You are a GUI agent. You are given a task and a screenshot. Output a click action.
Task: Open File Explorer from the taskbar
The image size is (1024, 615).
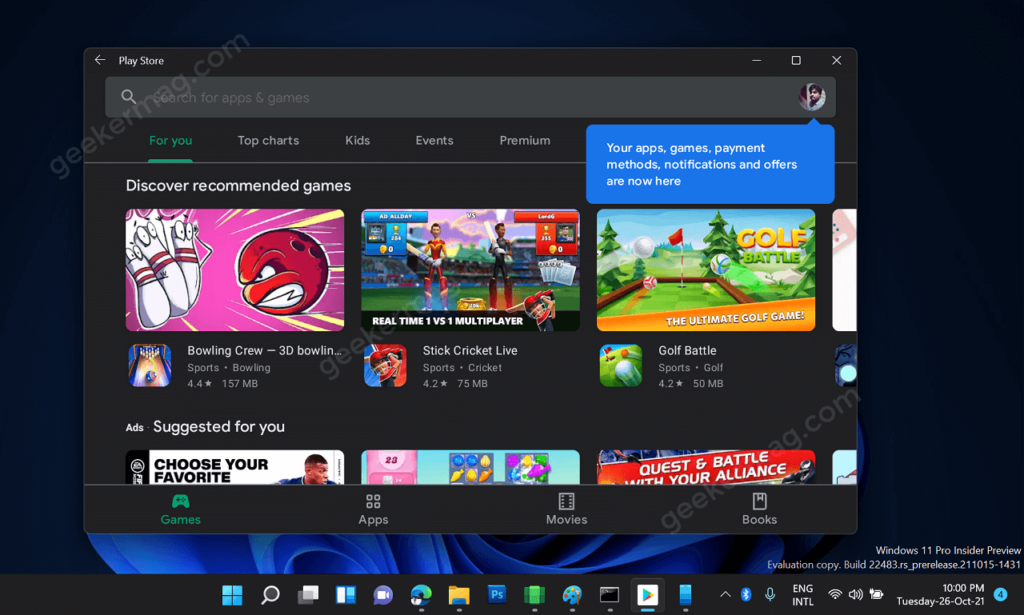pyautogui.click(x=459, y=595)
